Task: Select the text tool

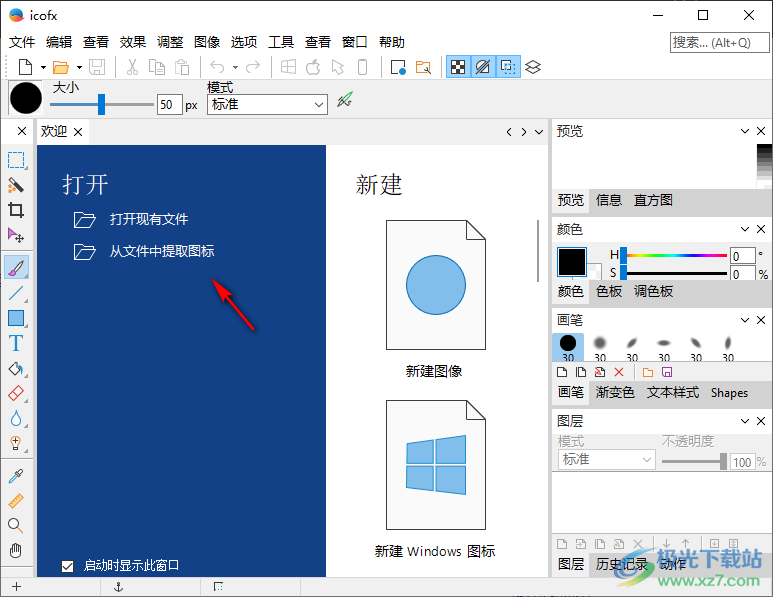Action: point(16,343)
